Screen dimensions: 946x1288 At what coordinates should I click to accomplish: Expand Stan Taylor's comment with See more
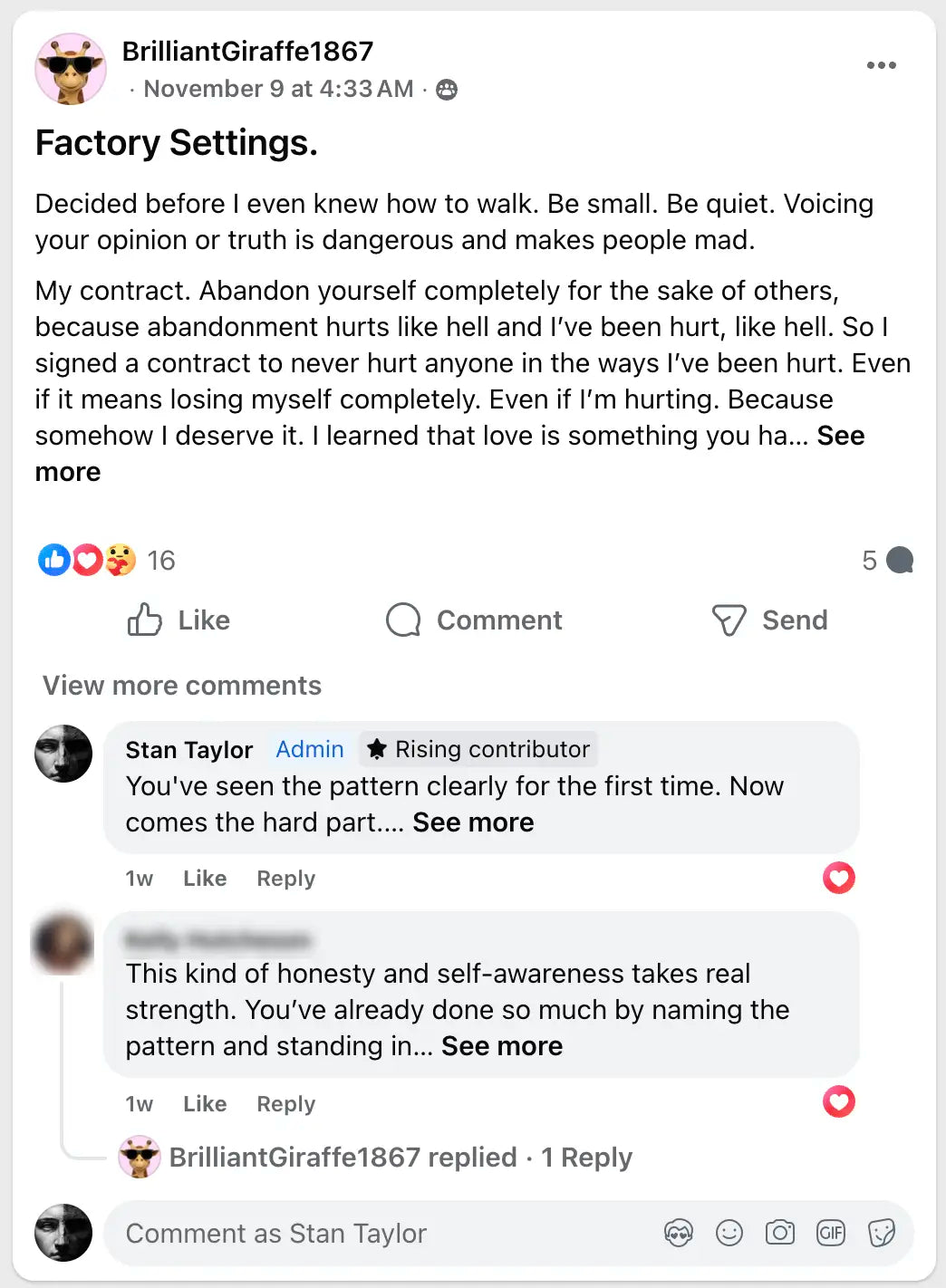[473, 822]
